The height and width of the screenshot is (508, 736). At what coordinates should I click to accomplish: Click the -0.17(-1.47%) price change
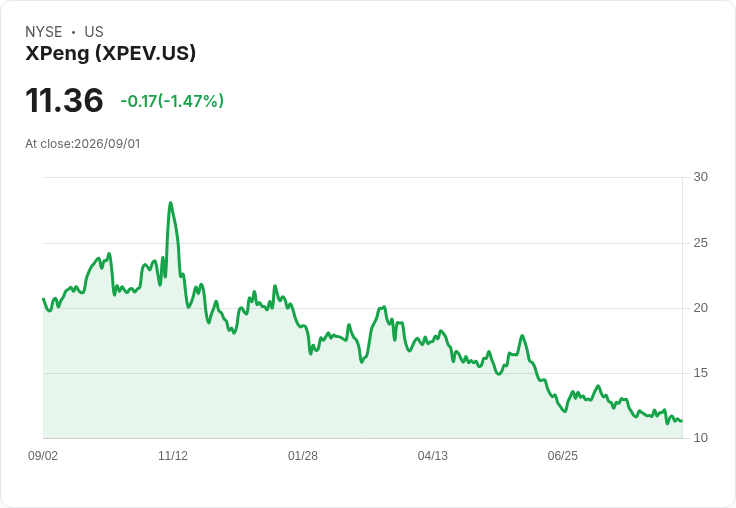[x=172, y=101]
